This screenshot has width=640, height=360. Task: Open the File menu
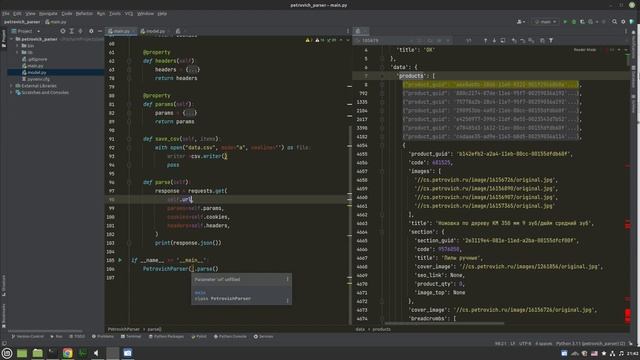6,13
